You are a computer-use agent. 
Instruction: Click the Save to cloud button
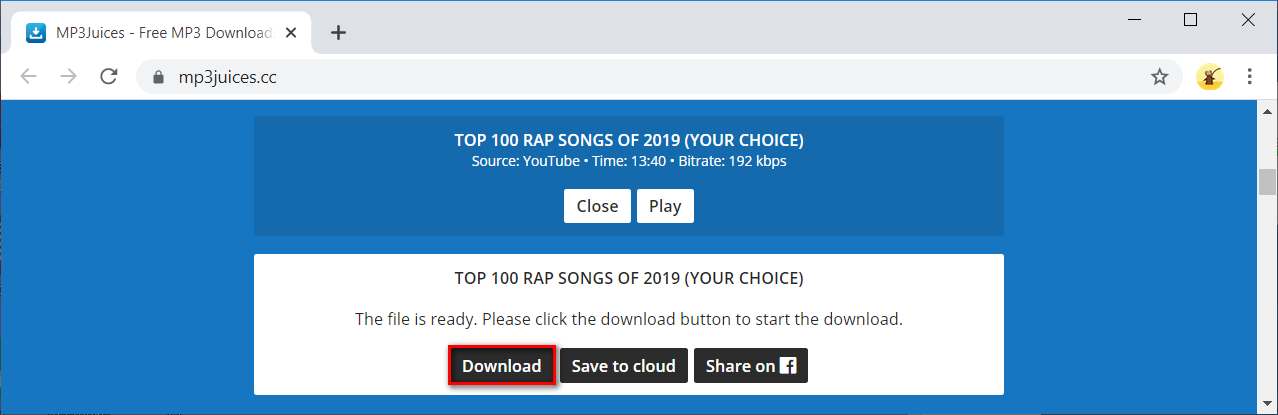click(x=623, y=366)
